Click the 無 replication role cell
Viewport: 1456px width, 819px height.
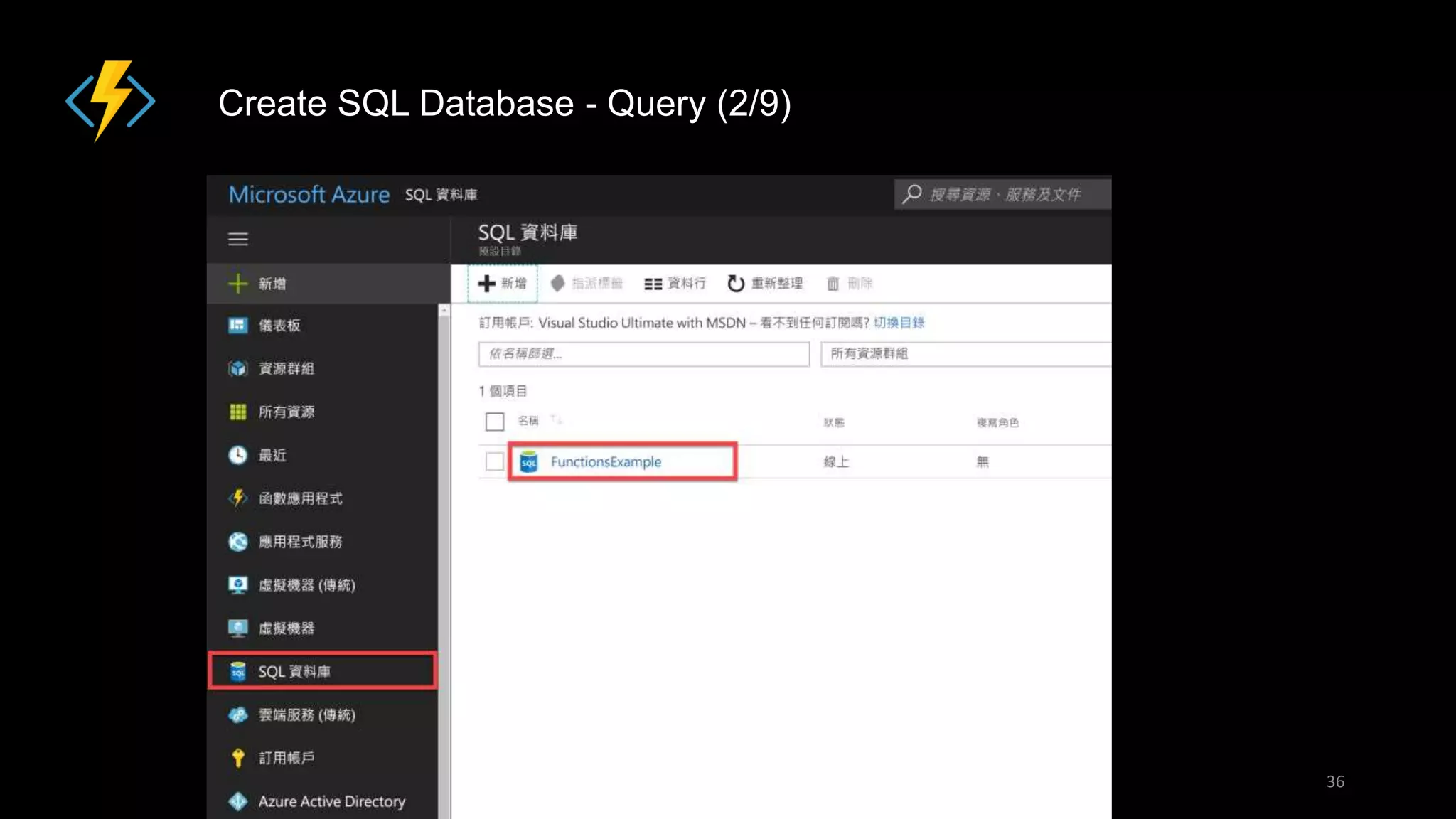tap(983, 462)
